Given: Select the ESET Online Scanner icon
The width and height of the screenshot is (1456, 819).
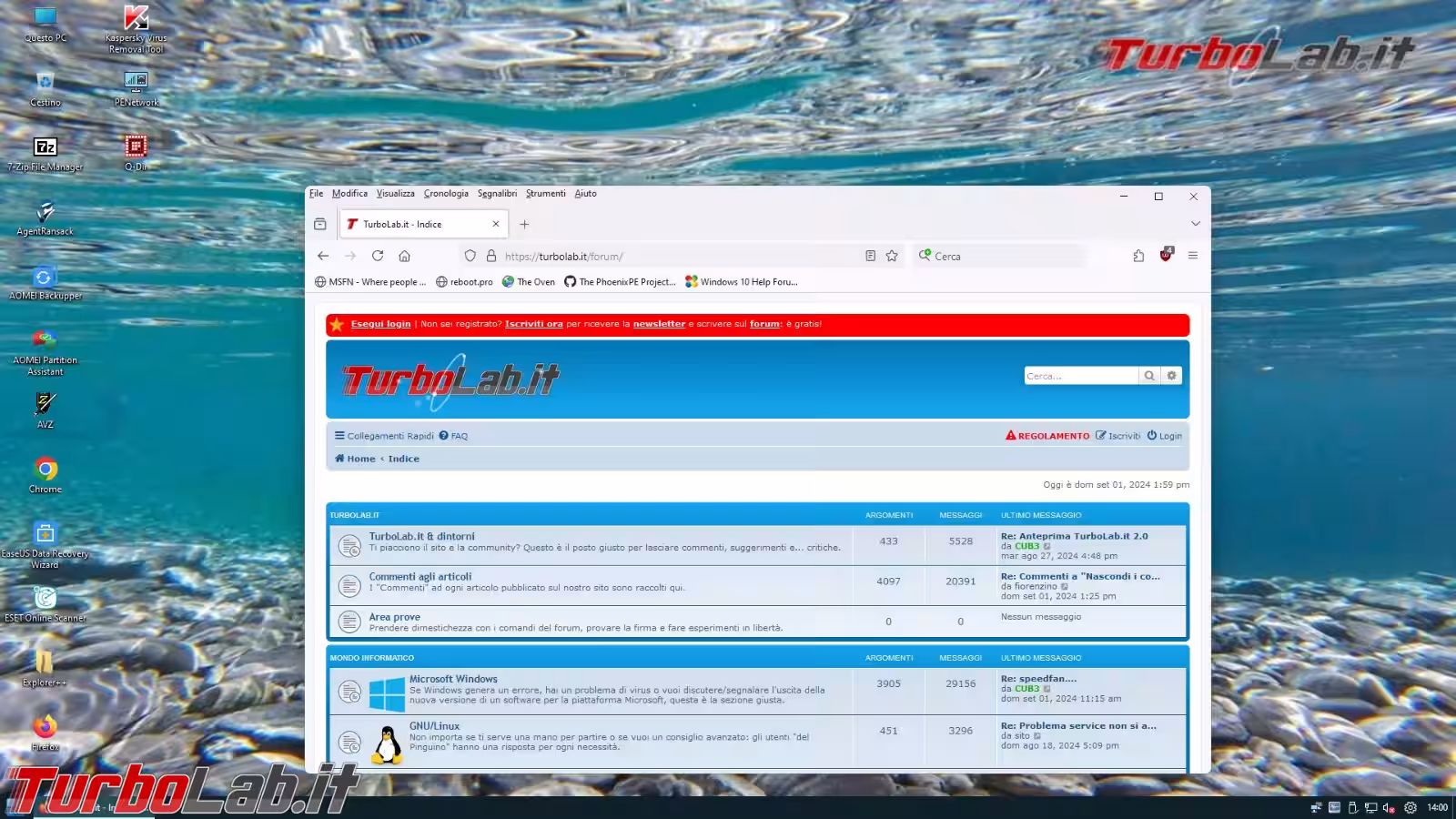Looking at the screenshot, I should point(45,605).
